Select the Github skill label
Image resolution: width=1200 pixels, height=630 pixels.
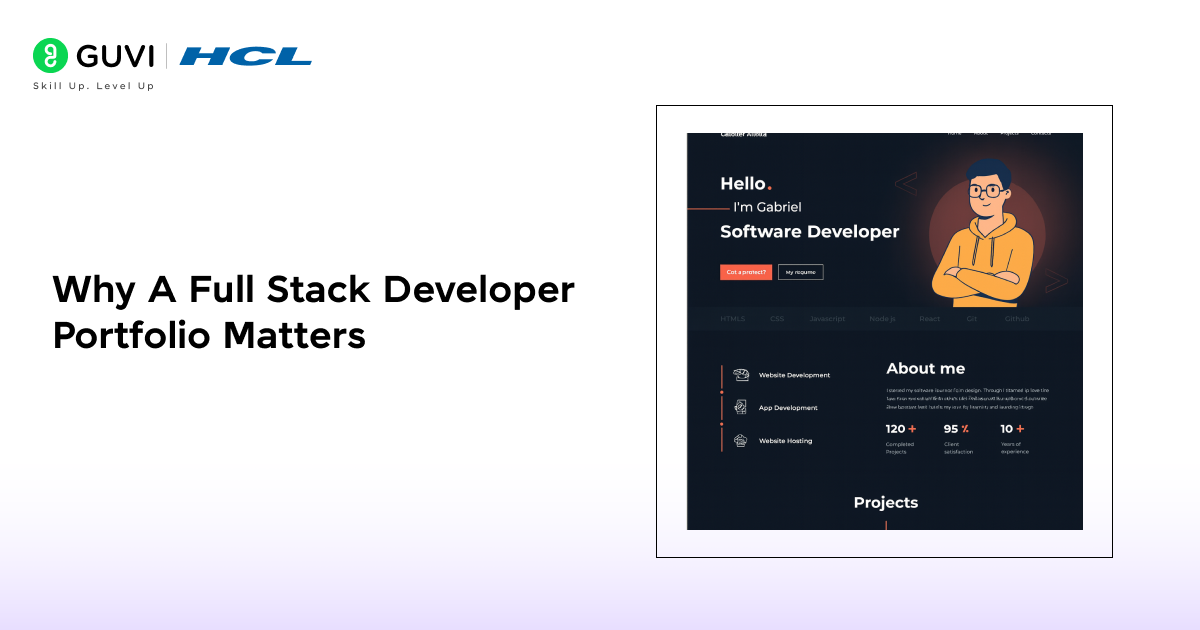1017,319
